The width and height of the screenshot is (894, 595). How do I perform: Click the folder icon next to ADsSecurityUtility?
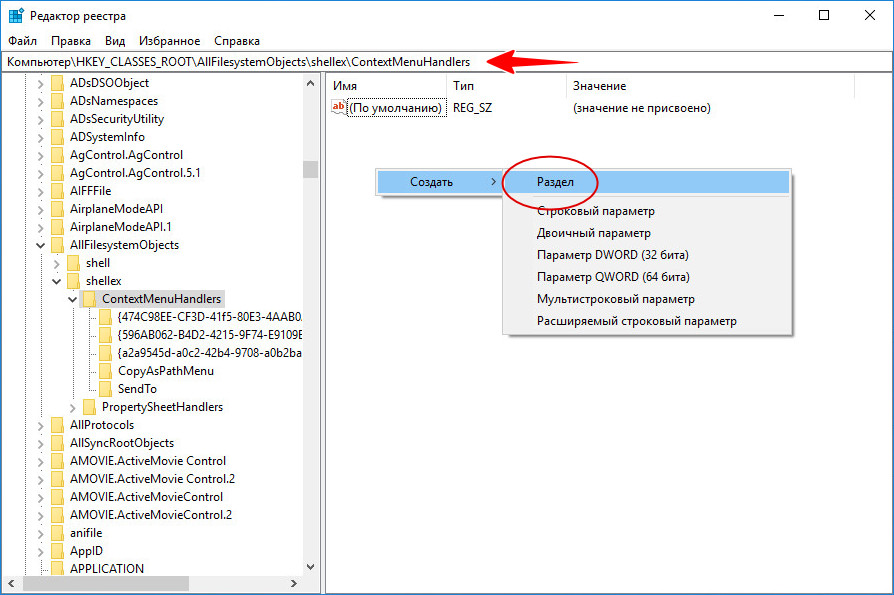click(58, 119)
